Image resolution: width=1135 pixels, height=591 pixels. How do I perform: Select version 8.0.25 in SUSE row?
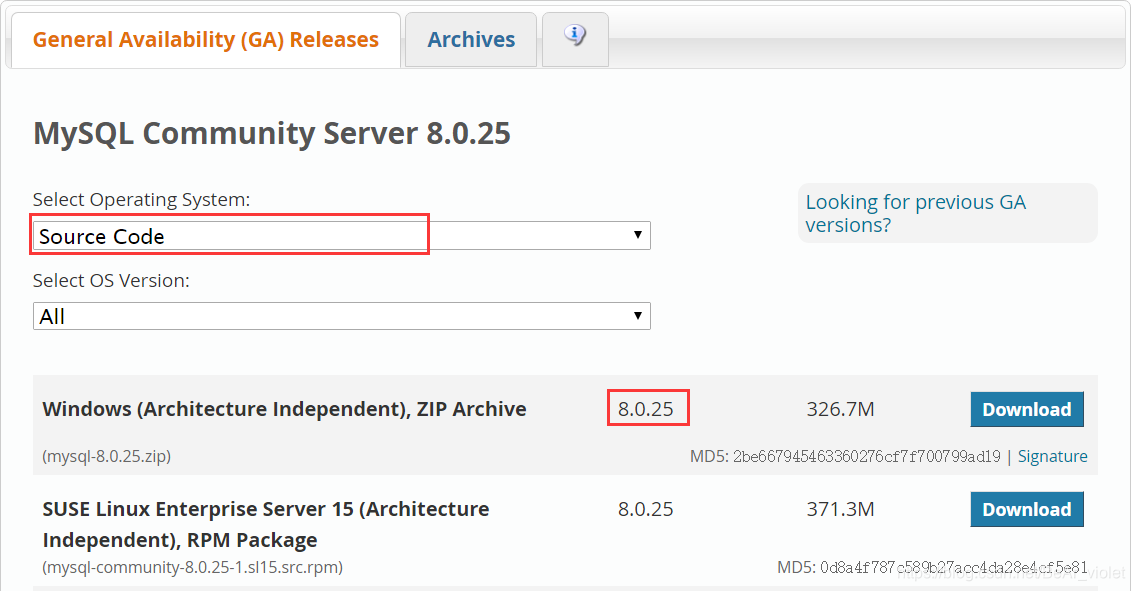tap(646, 509)
